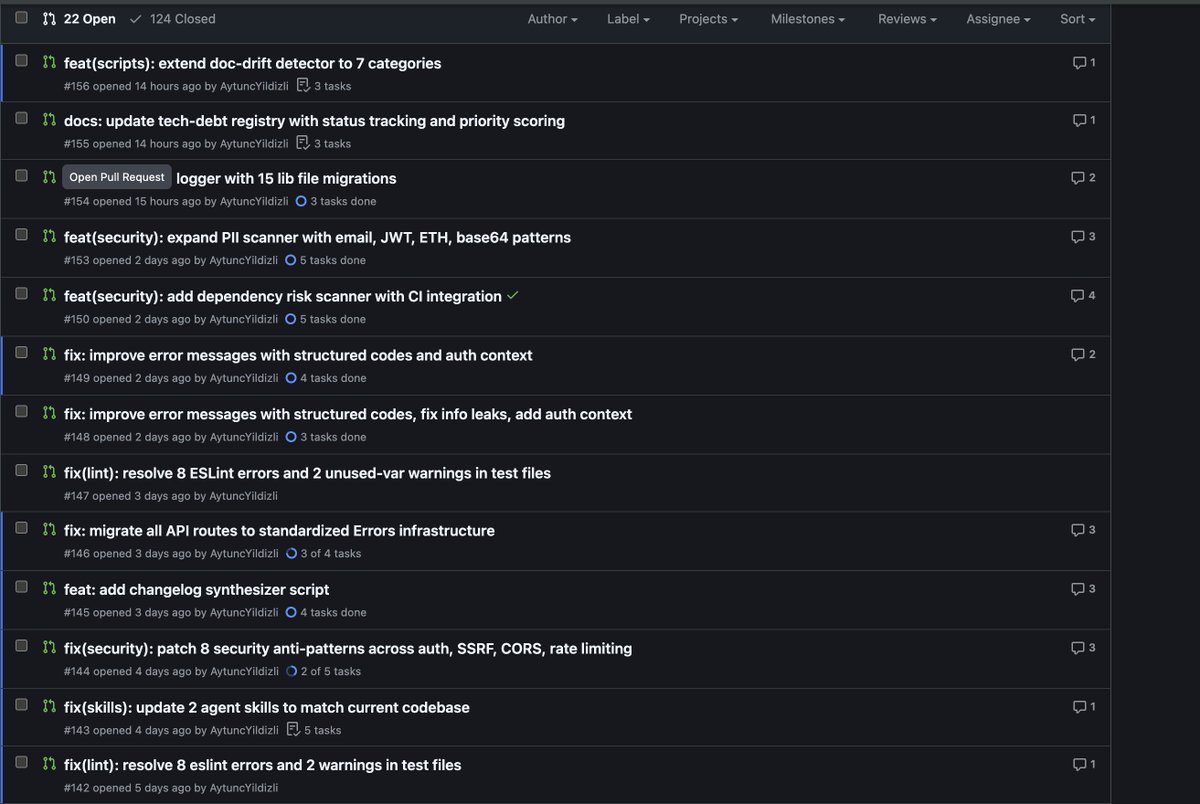
Task: Click author AytuncYildizli on PR #142
Action: 243,788
